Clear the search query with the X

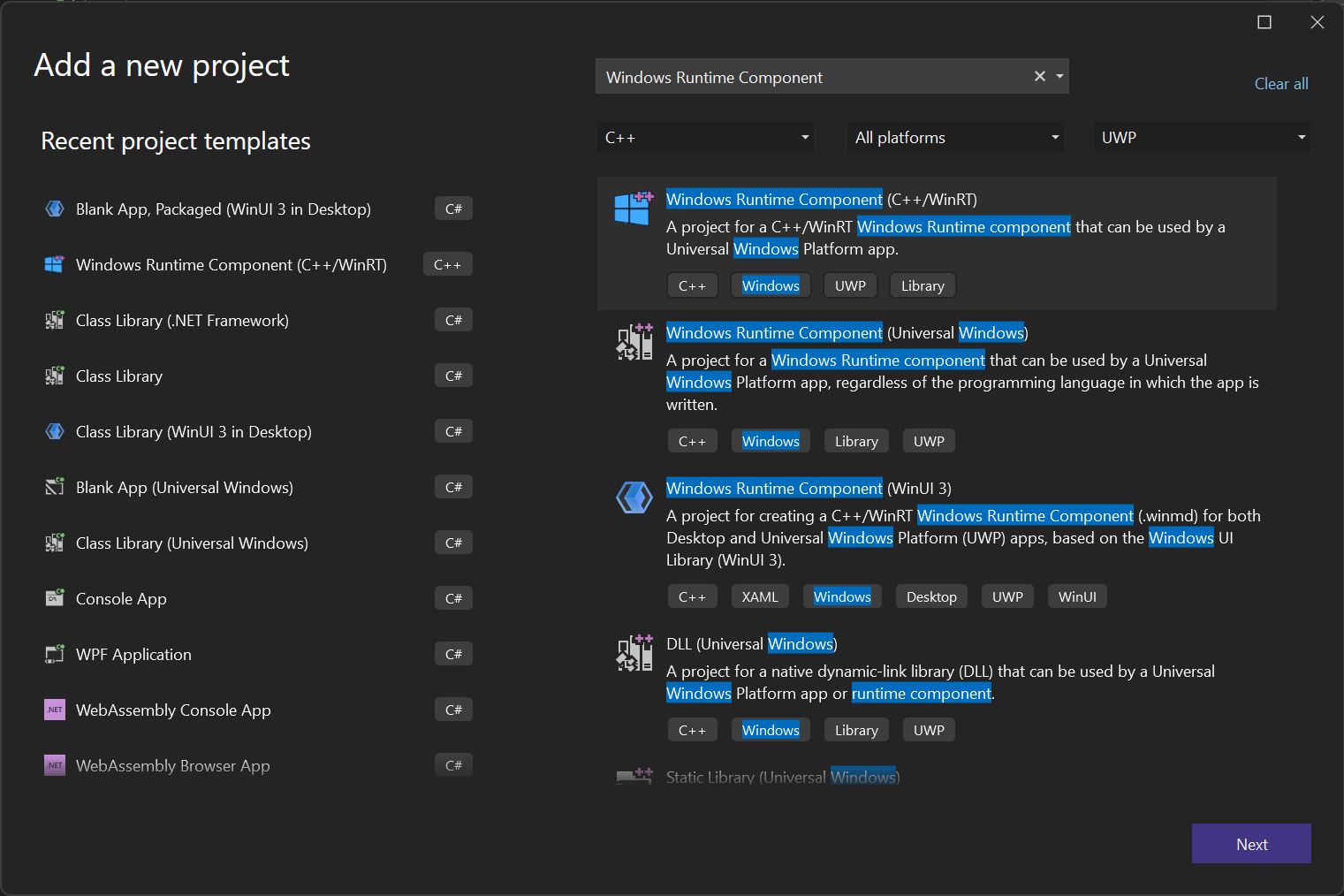click(x=1039, y=76)
